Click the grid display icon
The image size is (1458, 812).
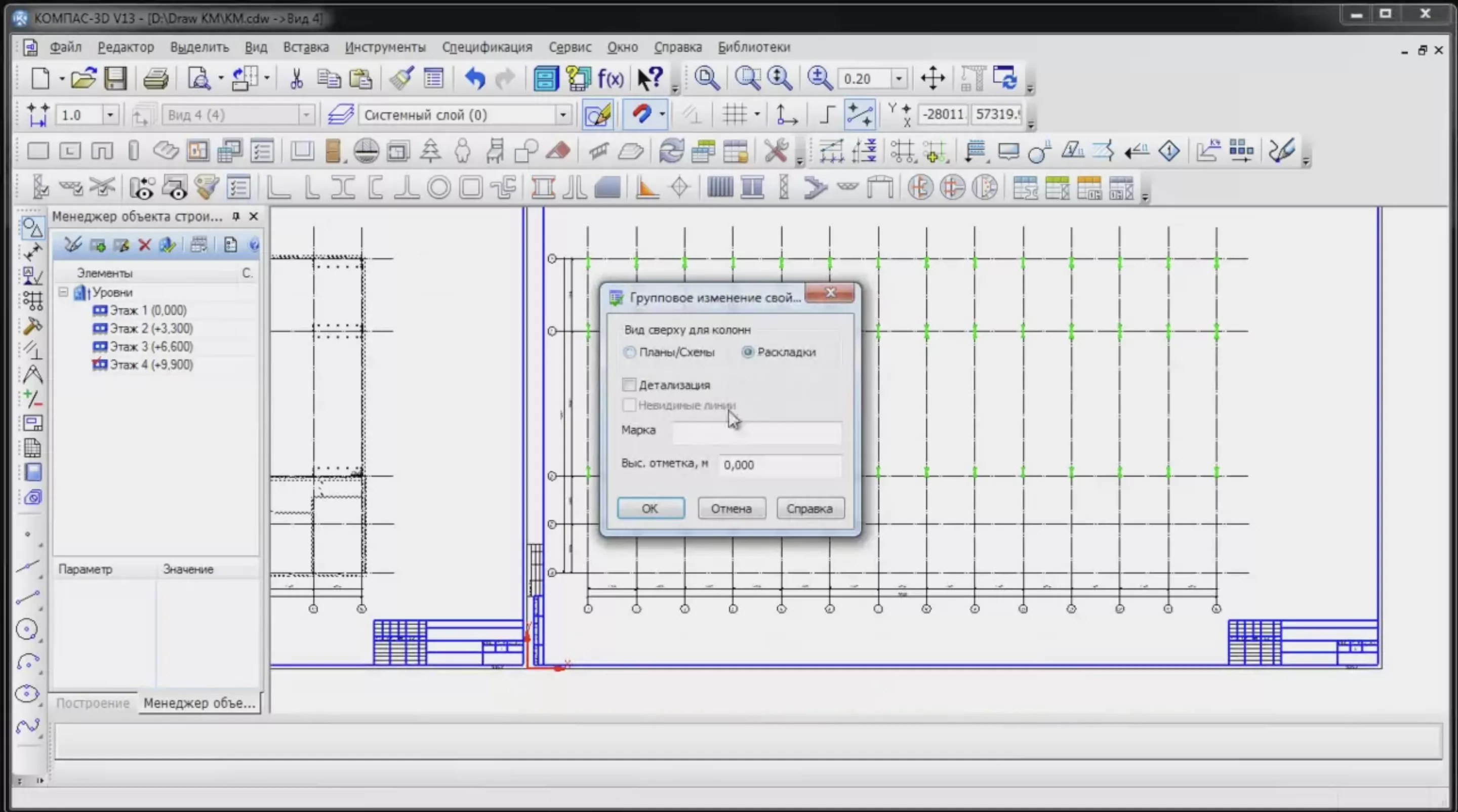pyautogui.click(x=735, y=115)
